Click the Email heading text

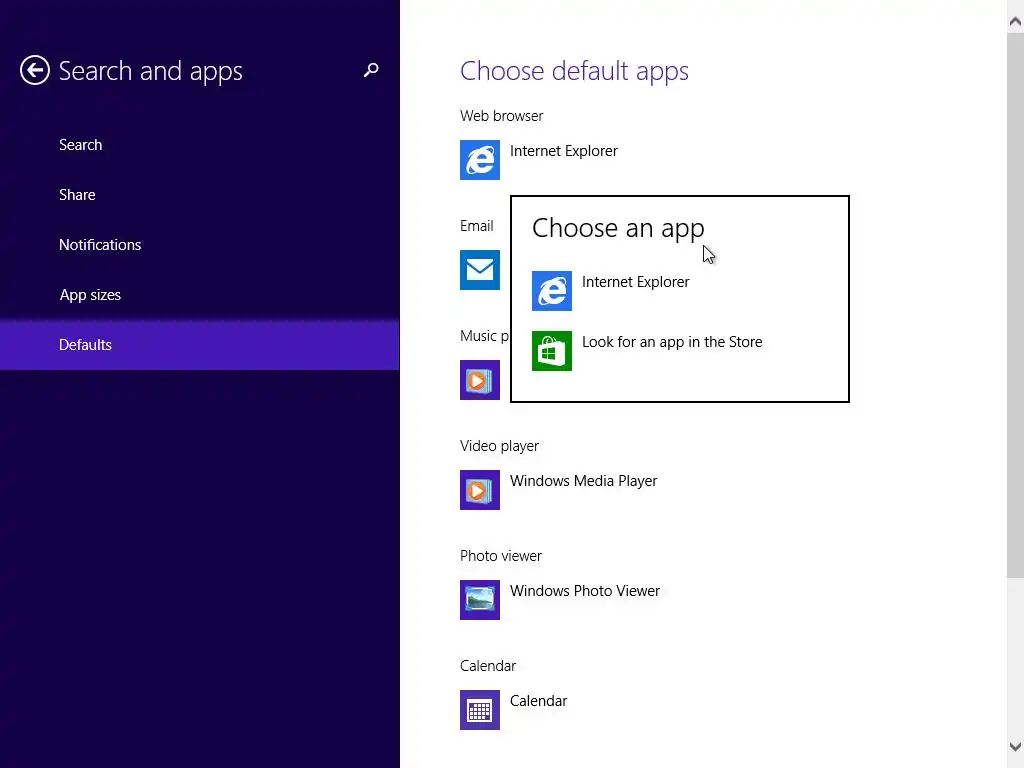click(476, 226)
